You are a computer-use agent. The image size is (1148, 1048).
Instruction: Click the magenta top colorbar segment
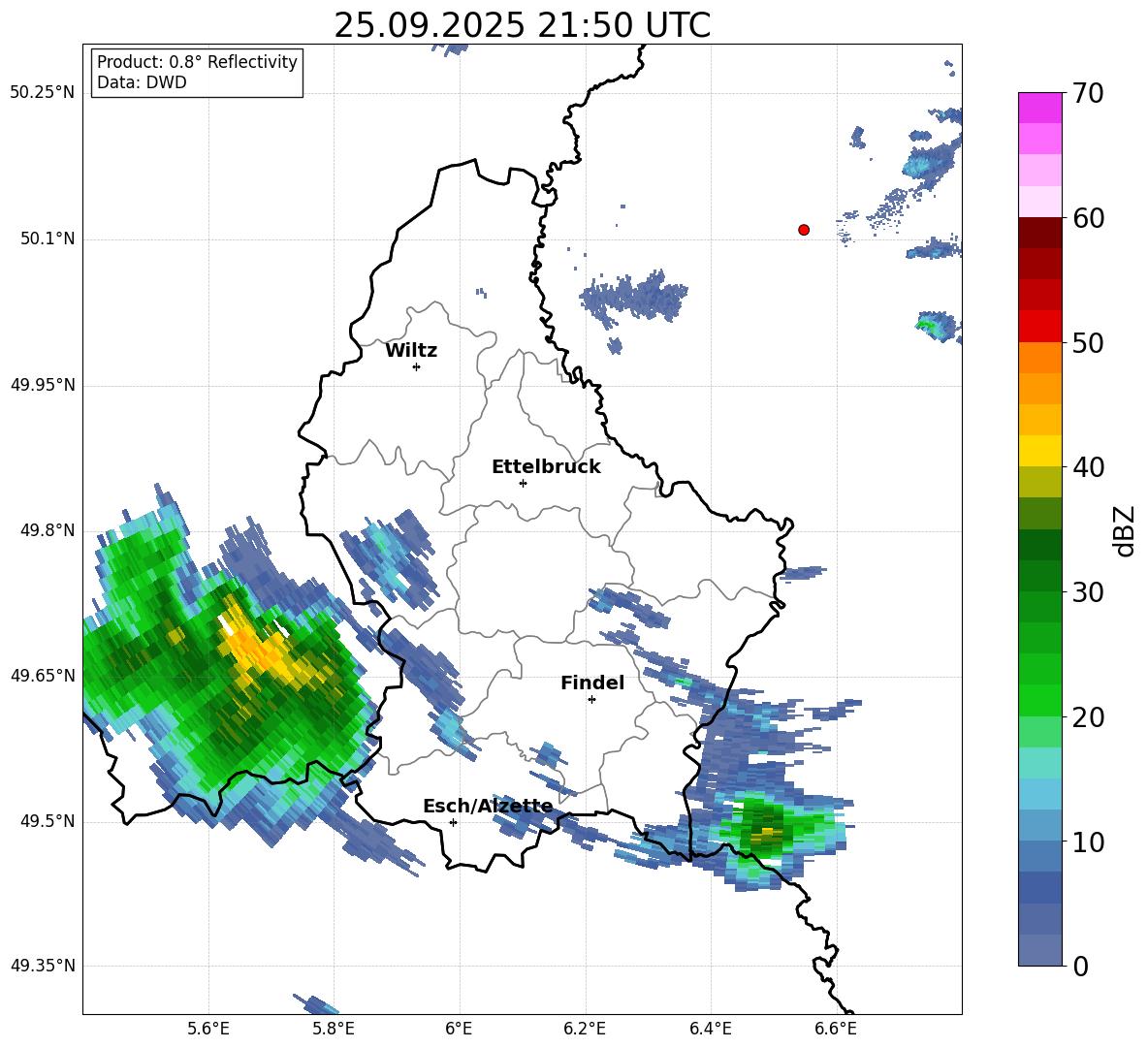(1039, 108)
